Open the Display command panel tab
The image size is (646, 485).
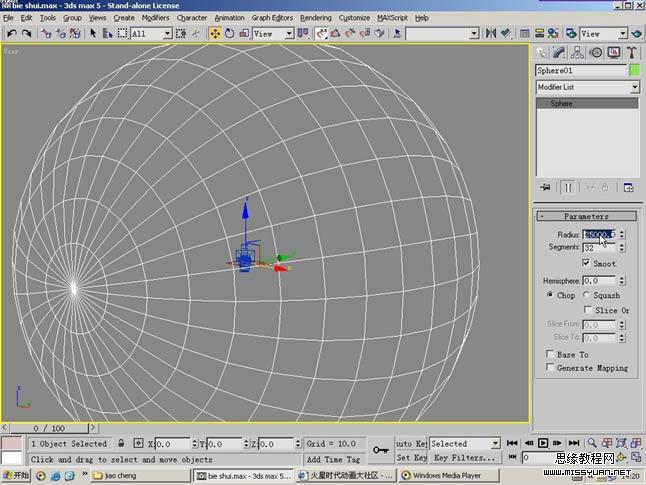click(x=614, y=52)
